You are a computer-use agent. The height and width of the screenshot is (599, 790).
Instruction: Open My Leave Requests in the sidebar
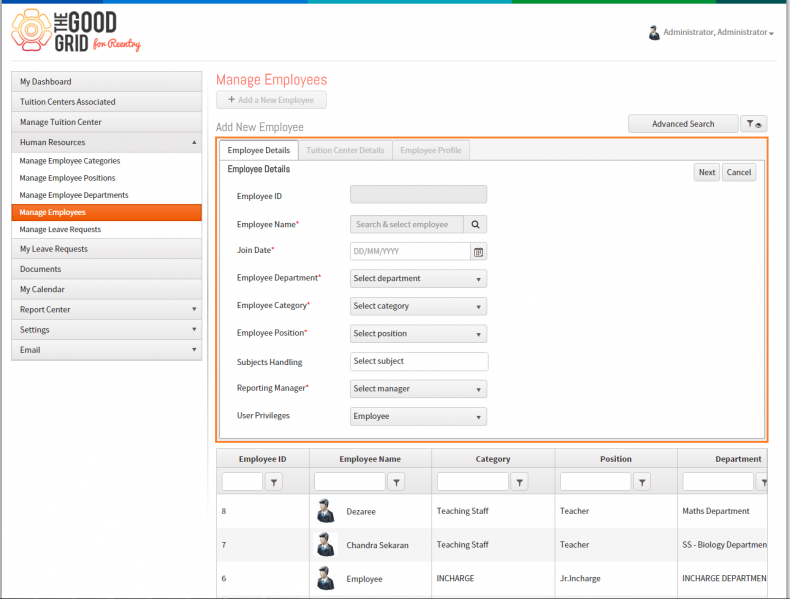click(x=106, y=249)
